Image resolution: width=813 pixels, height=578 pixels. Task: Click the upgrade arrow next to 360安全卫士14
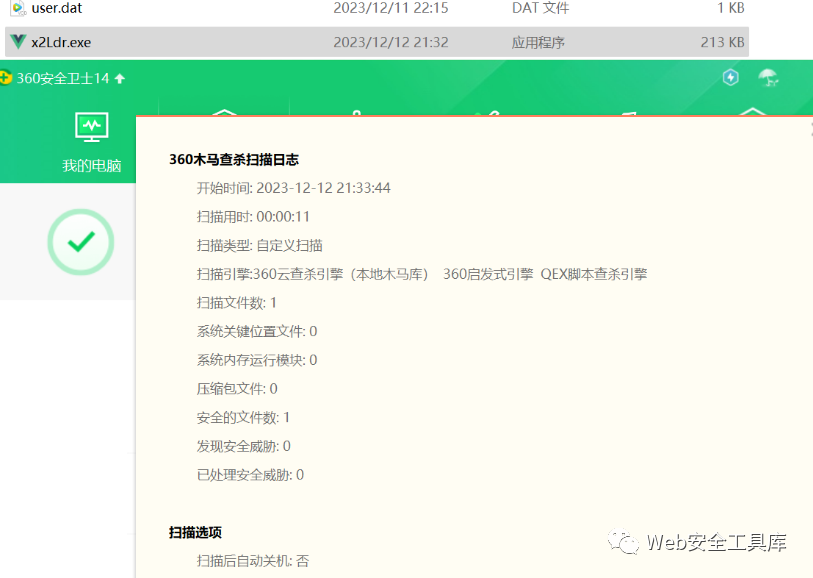[120, 78]
